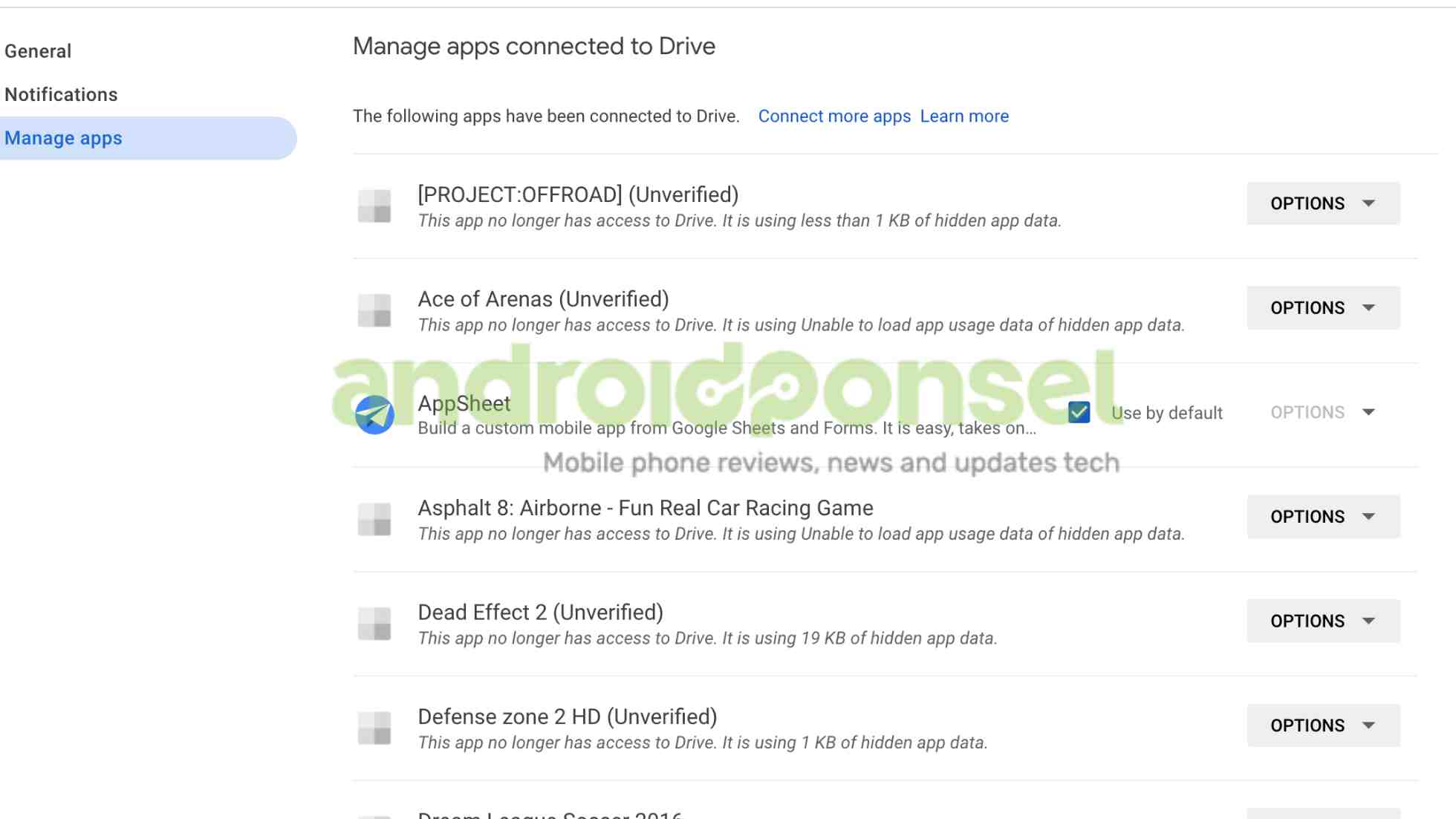The height and width of the screenshot is (819, 1456).
Task: Click OPTIONS dropdown arrow for [PROJECT:OFFROAD]
Action: (1369, 203)
